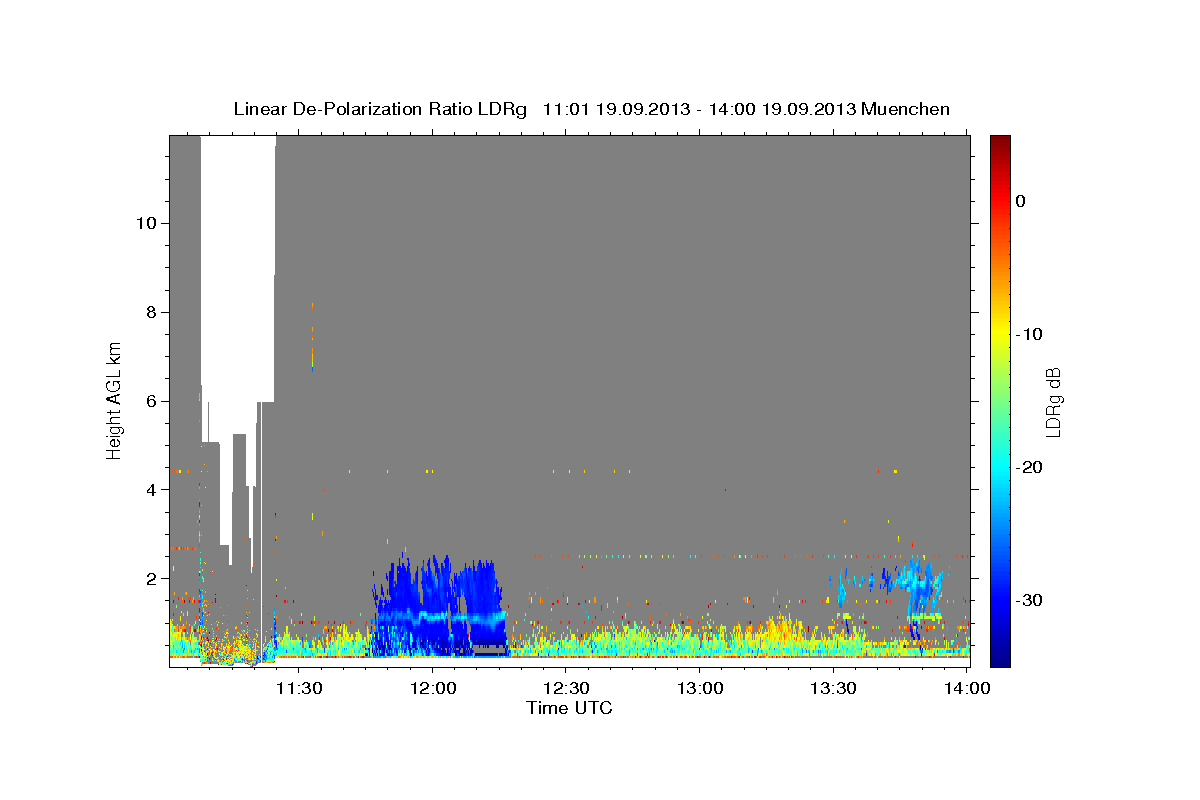Click the height tick label 2
The width and height of the screenshot is (1200, 800).
pyautogui.click(x=150, y=579)
